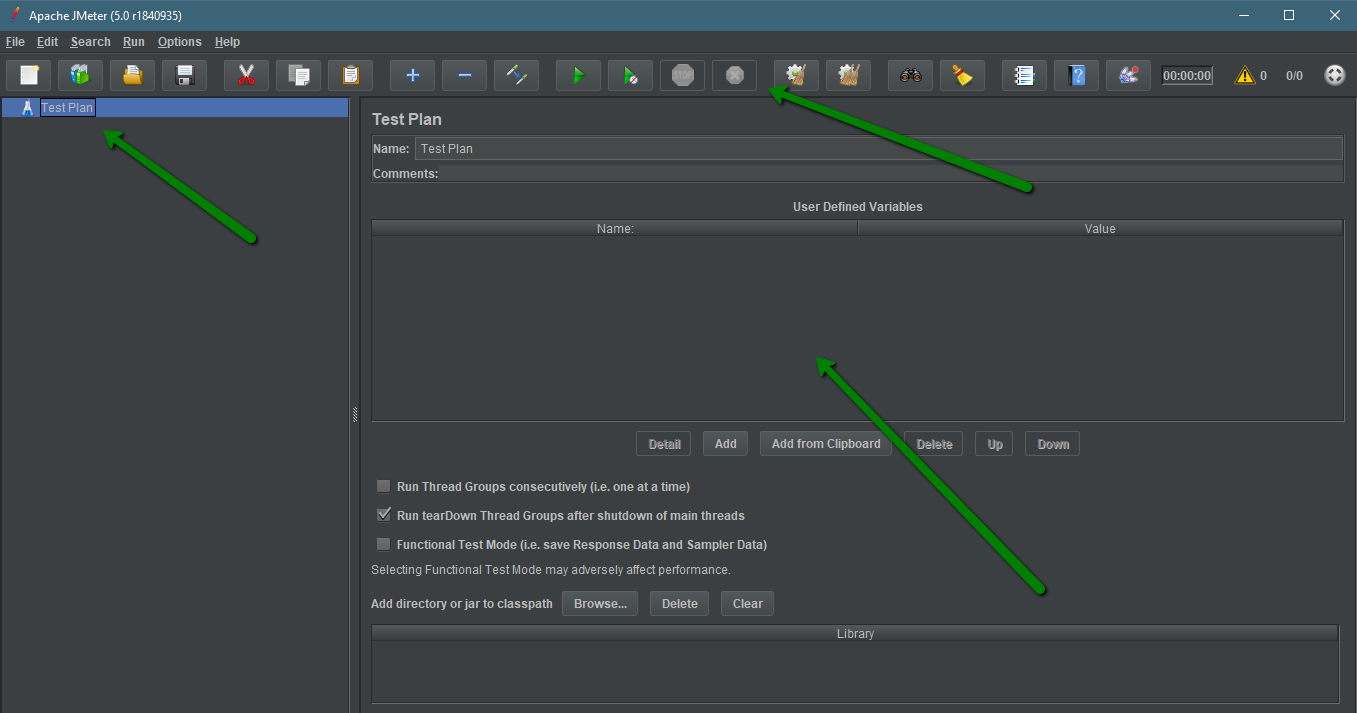Viewport: 1357px width, 713px height.
Task: Open an existing test plan
Action: pyautogui.click(x=132, y=74)
